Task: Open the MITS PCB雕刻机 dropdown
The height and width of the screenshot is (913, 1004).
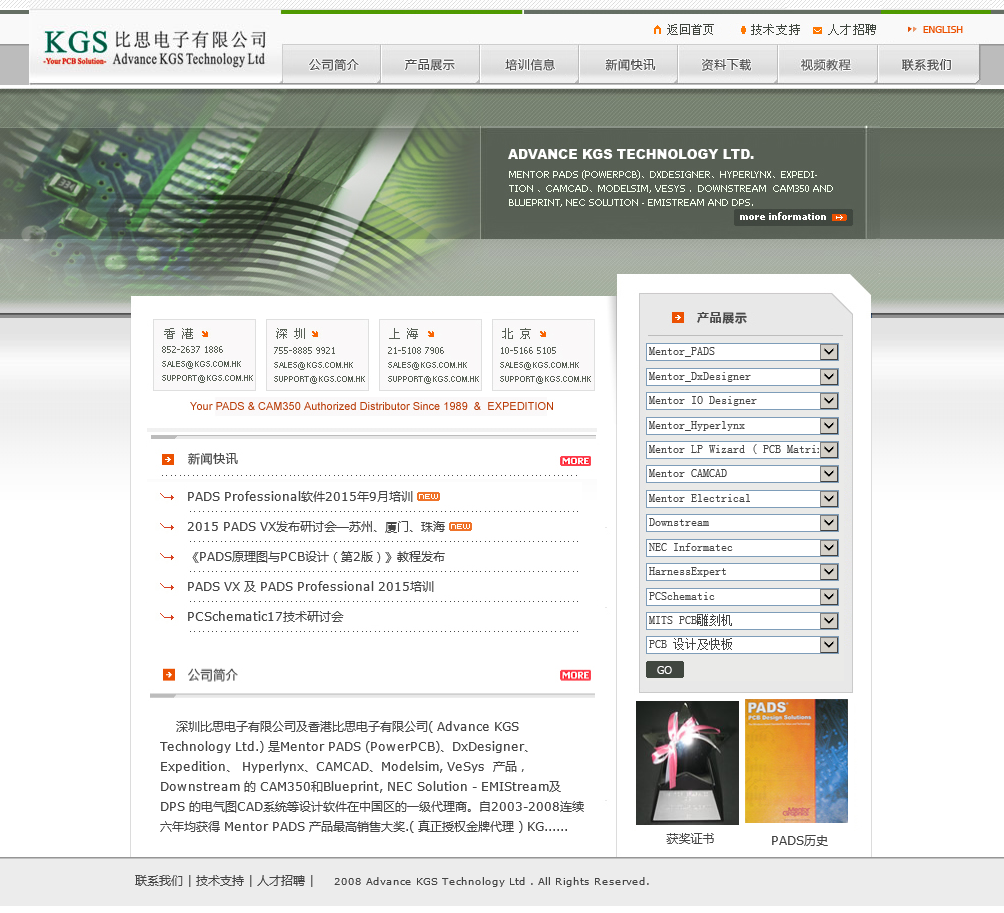Action: click(742, 620)
